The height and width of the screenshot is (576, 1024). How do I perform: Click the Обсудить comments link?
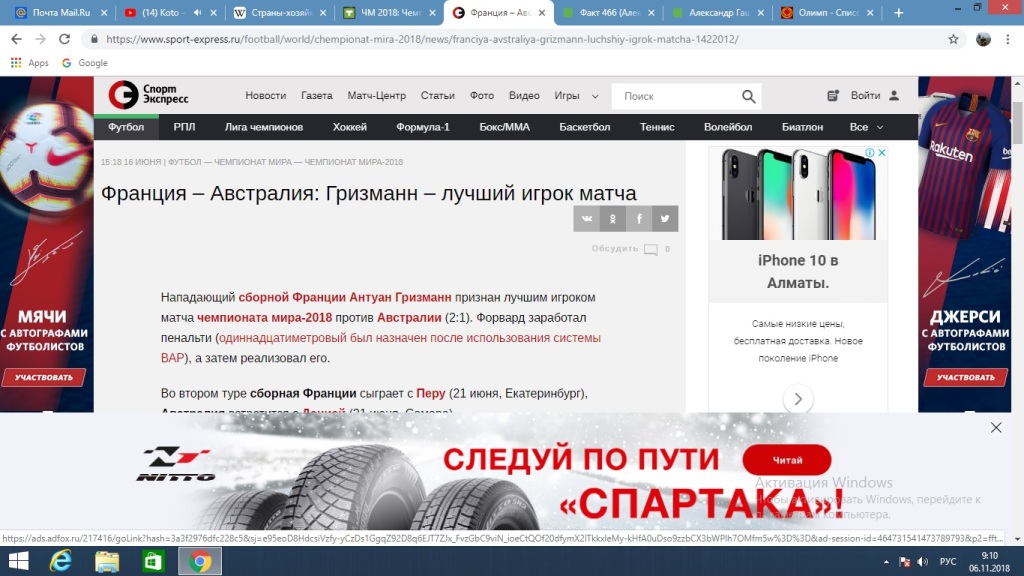click(x=631, y=249)
